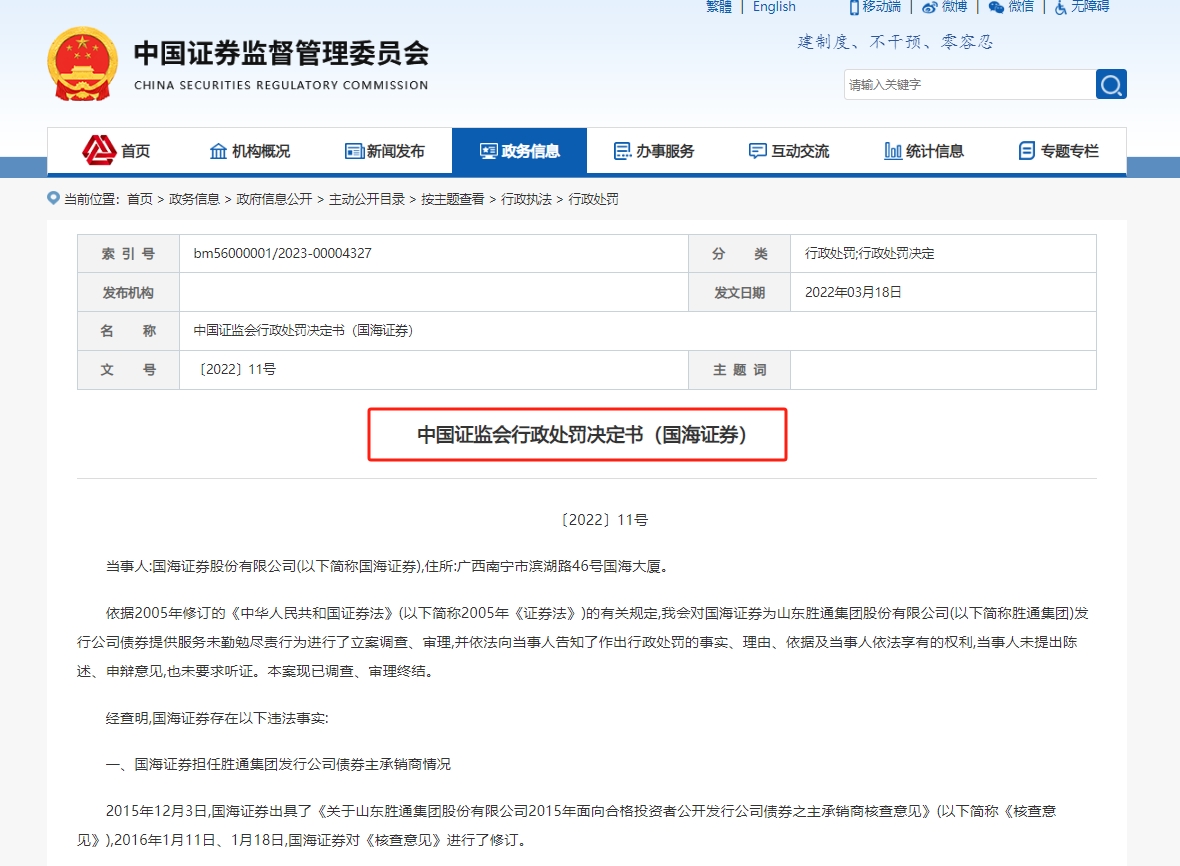Click the paragraph beginning 当事人:国海证券
This screenshot has height=866, width=1180.
tap(388, 567)
